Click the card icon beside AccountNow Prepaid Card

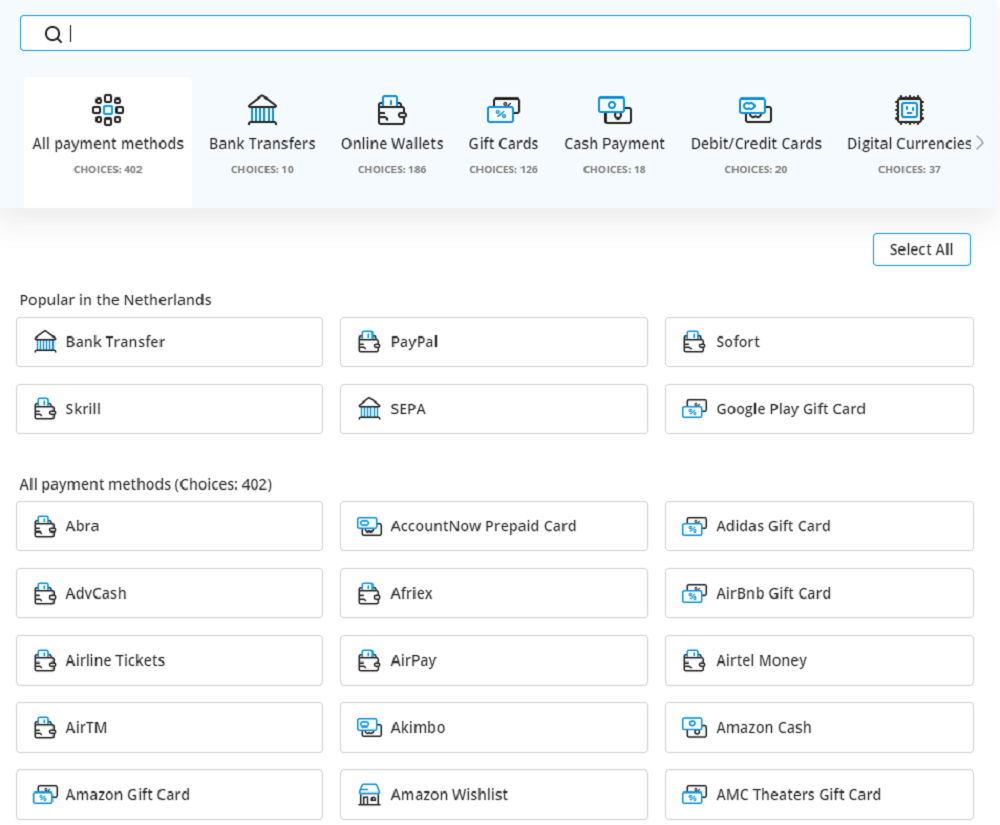click(x=369, y=526)
